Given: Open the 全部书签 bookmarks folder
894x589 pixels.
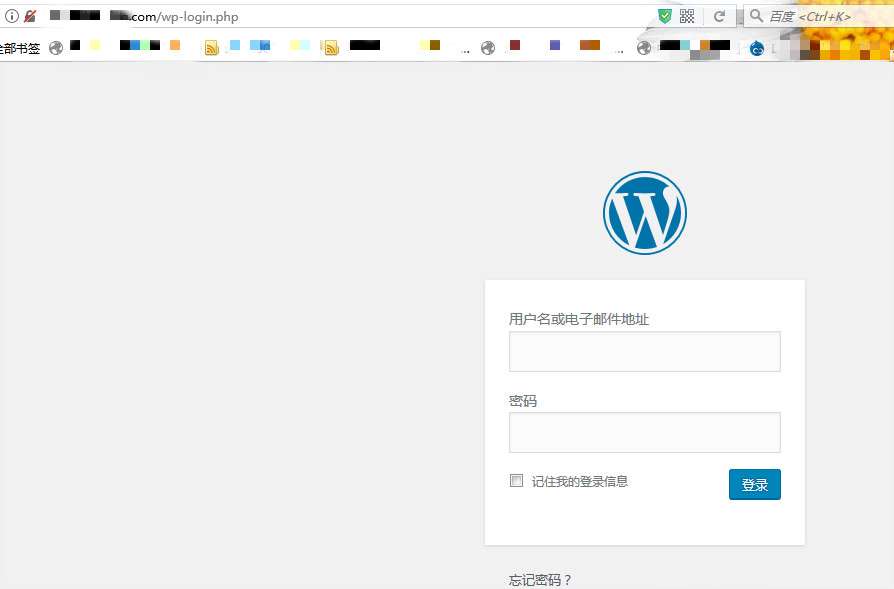Looking at the screenshot, I should pyautogui.click(x=20, y=48).
